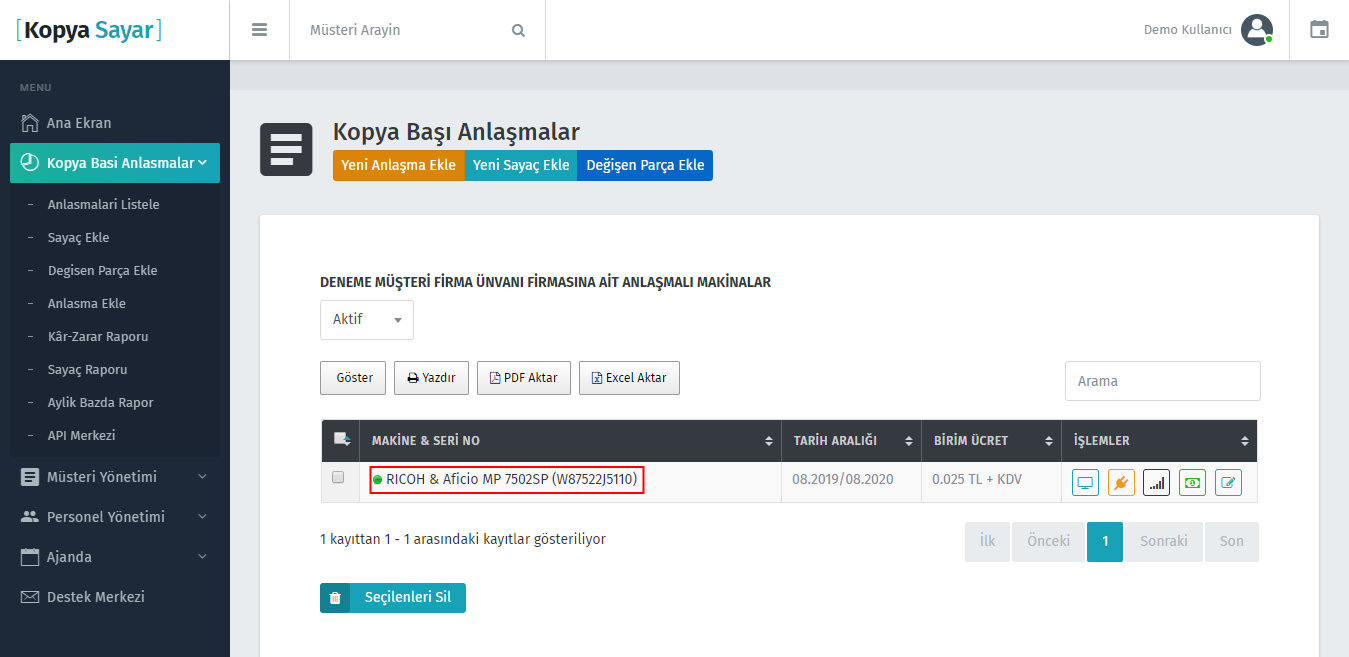Image resolution: width=1349 pixels, height=657 pixels.
Task: Collapse the Kopya Basi Anlasmalar menu section
Action: coord(115,162)
